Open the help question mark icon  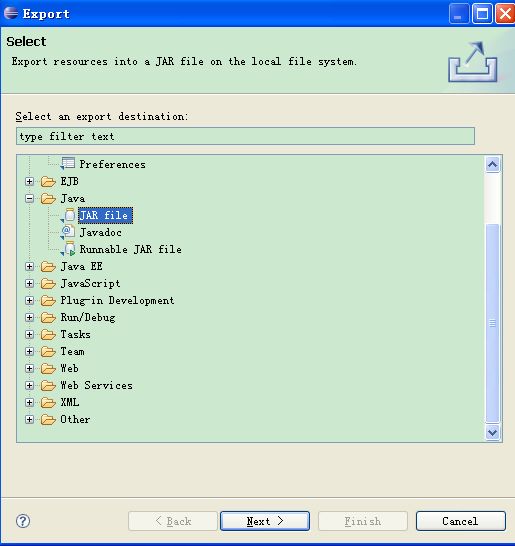(x=23, y=521)
